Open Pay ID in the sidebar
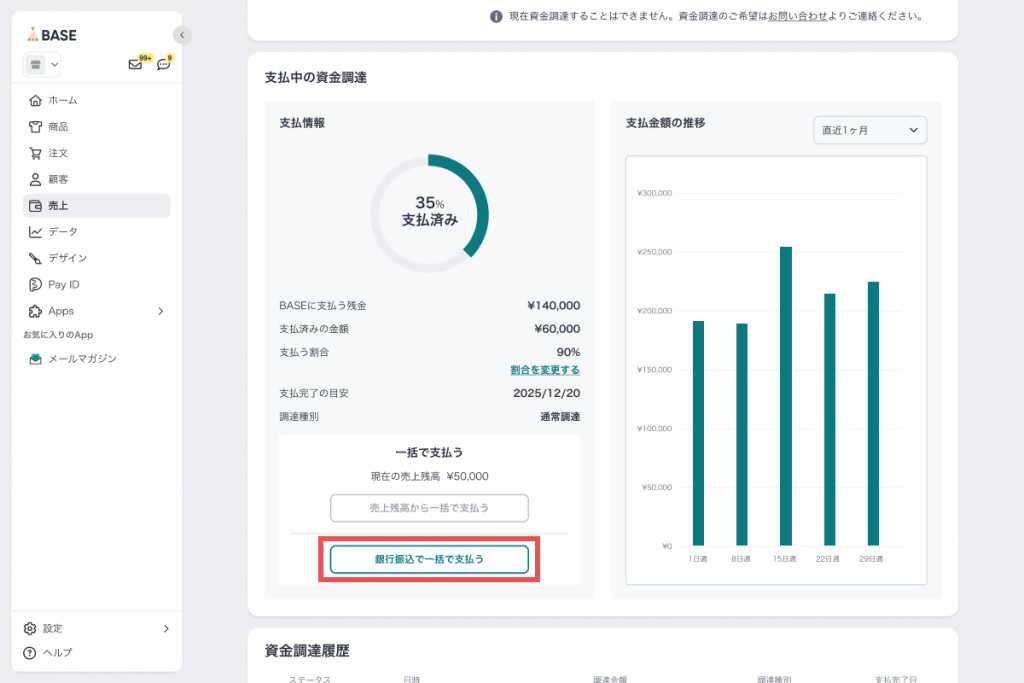 [63, 285]
